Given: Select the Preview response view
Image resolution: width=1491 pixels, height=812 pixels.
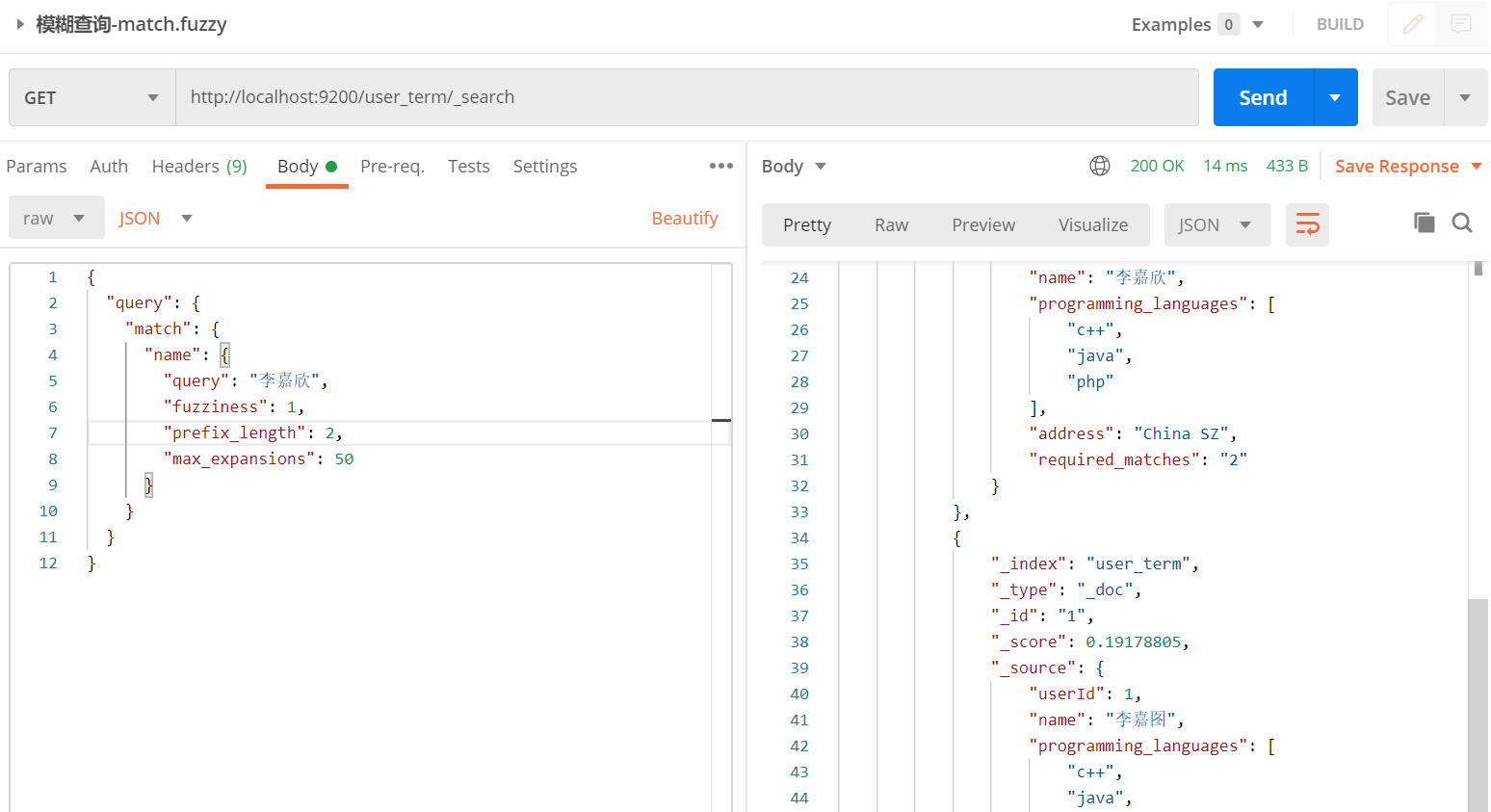Looking at the screenshot, I should click(983, 224).
